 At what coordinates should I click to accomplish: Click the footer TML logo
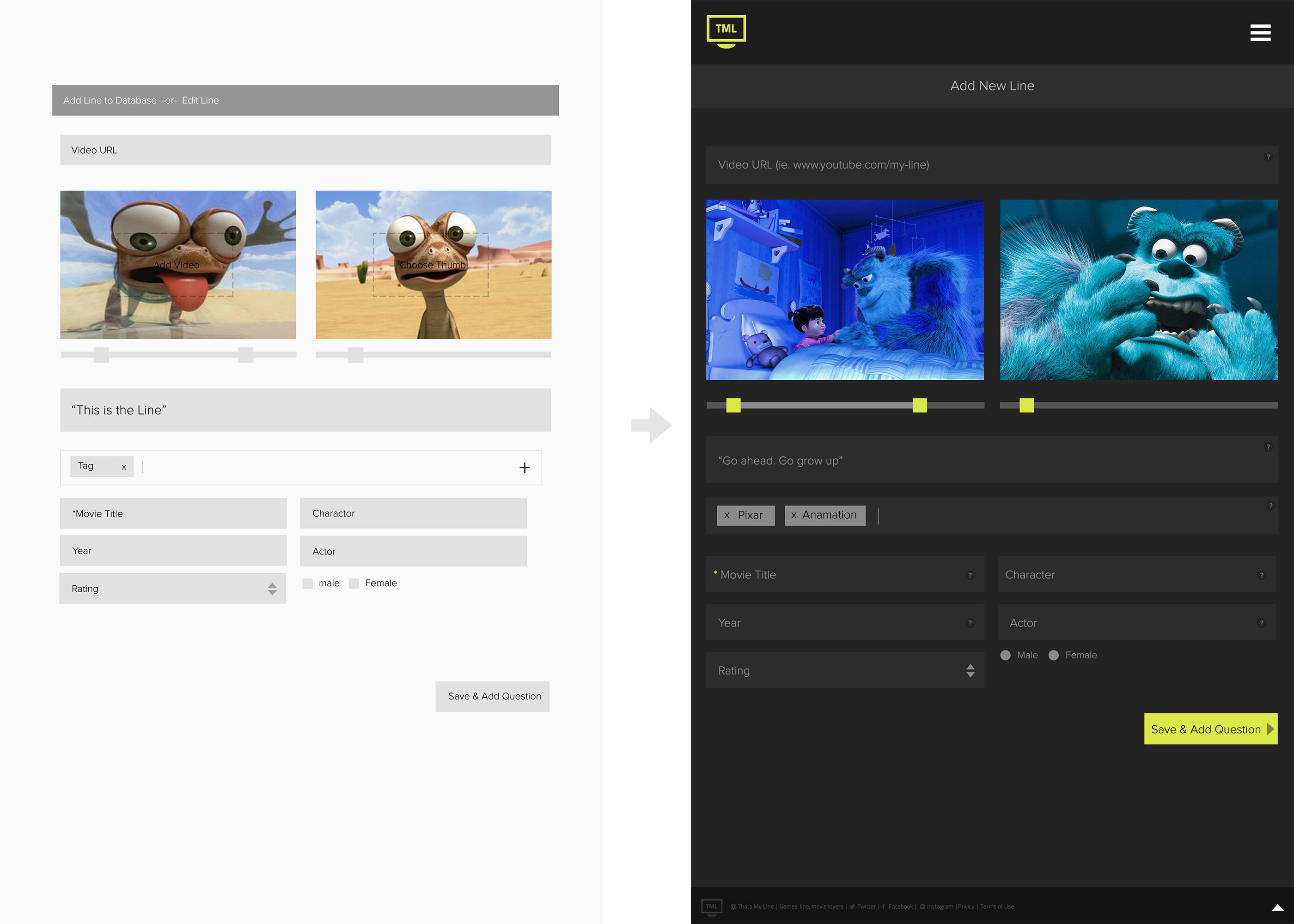pyautogui.click(x=712, y=907)
